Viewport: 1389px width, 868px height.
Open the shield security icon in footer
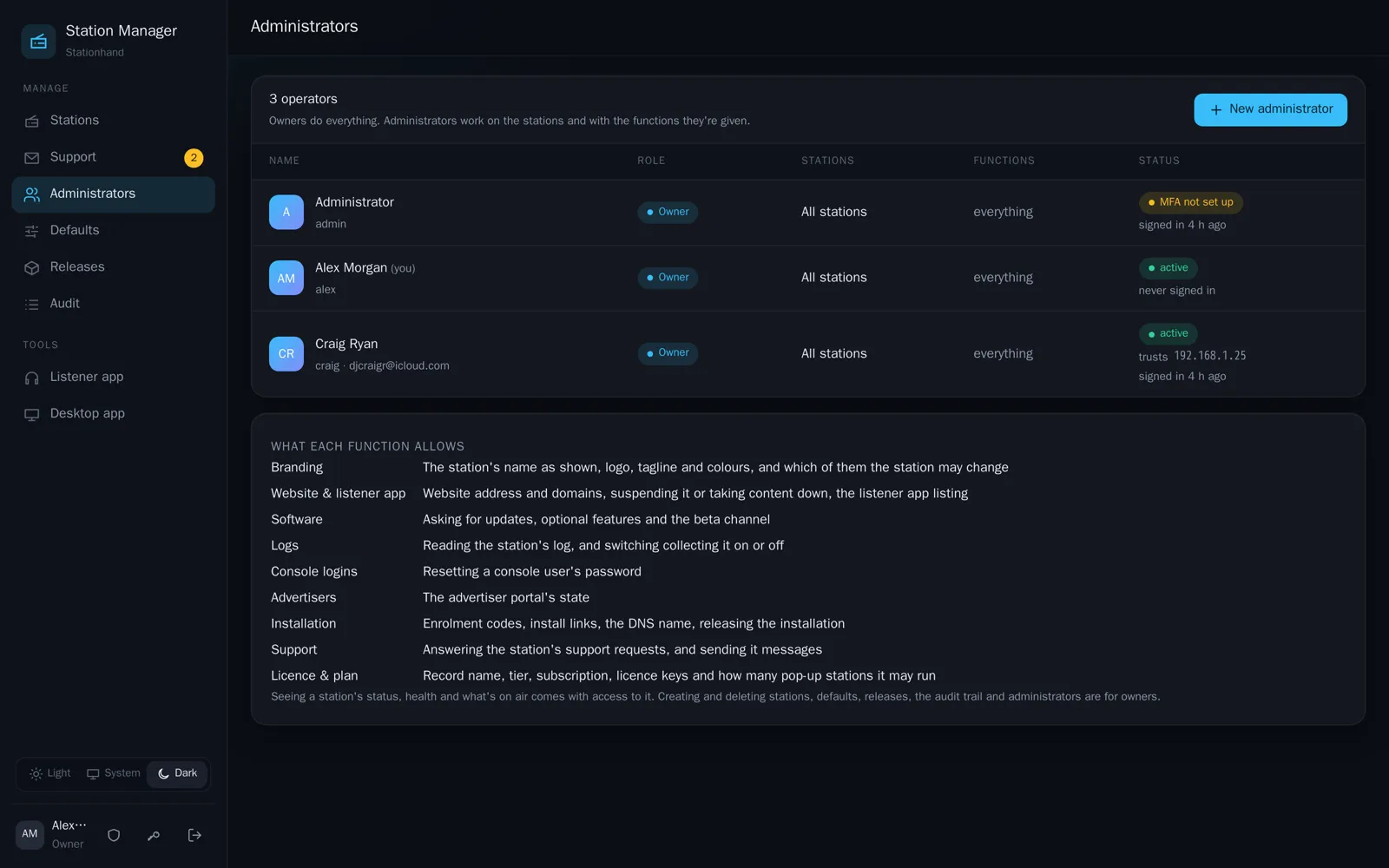coord(114,835)
